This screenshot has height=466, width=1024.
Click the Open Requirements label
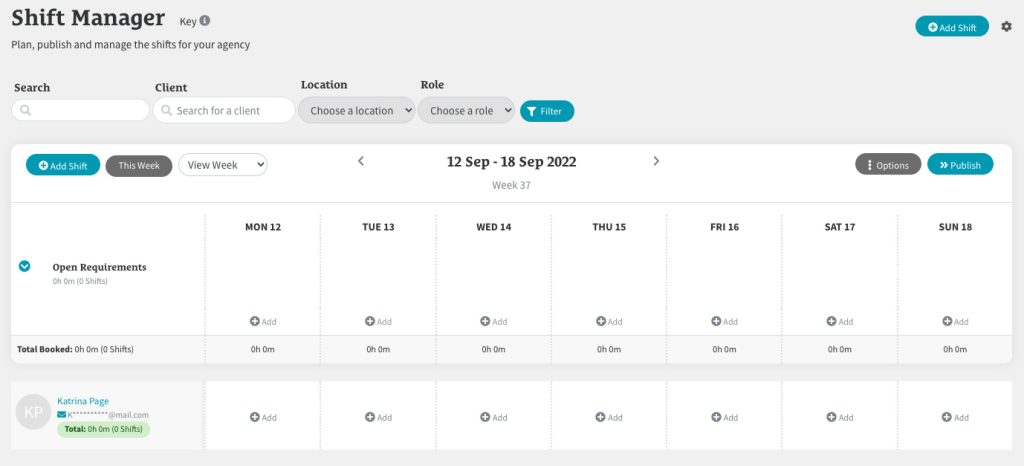coord(99,267)
